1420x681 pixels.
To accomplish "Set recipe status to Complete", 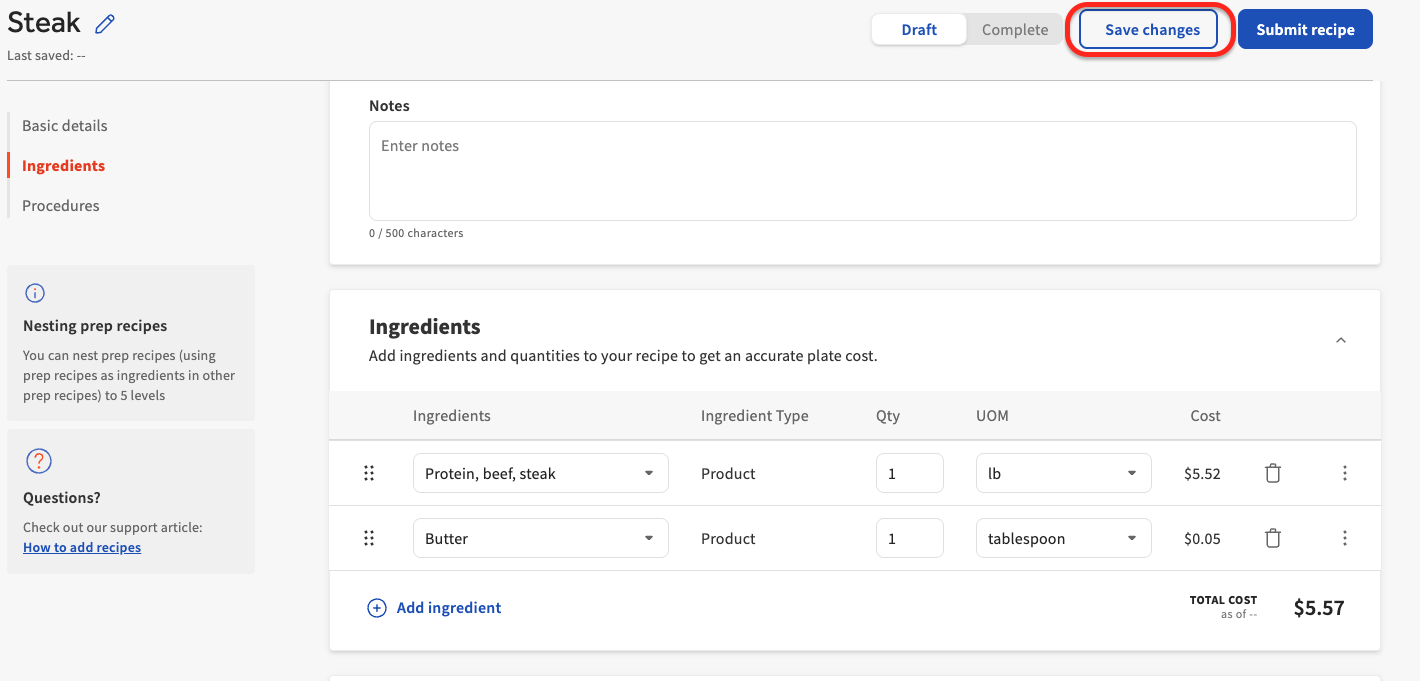I will point(1014,30).
